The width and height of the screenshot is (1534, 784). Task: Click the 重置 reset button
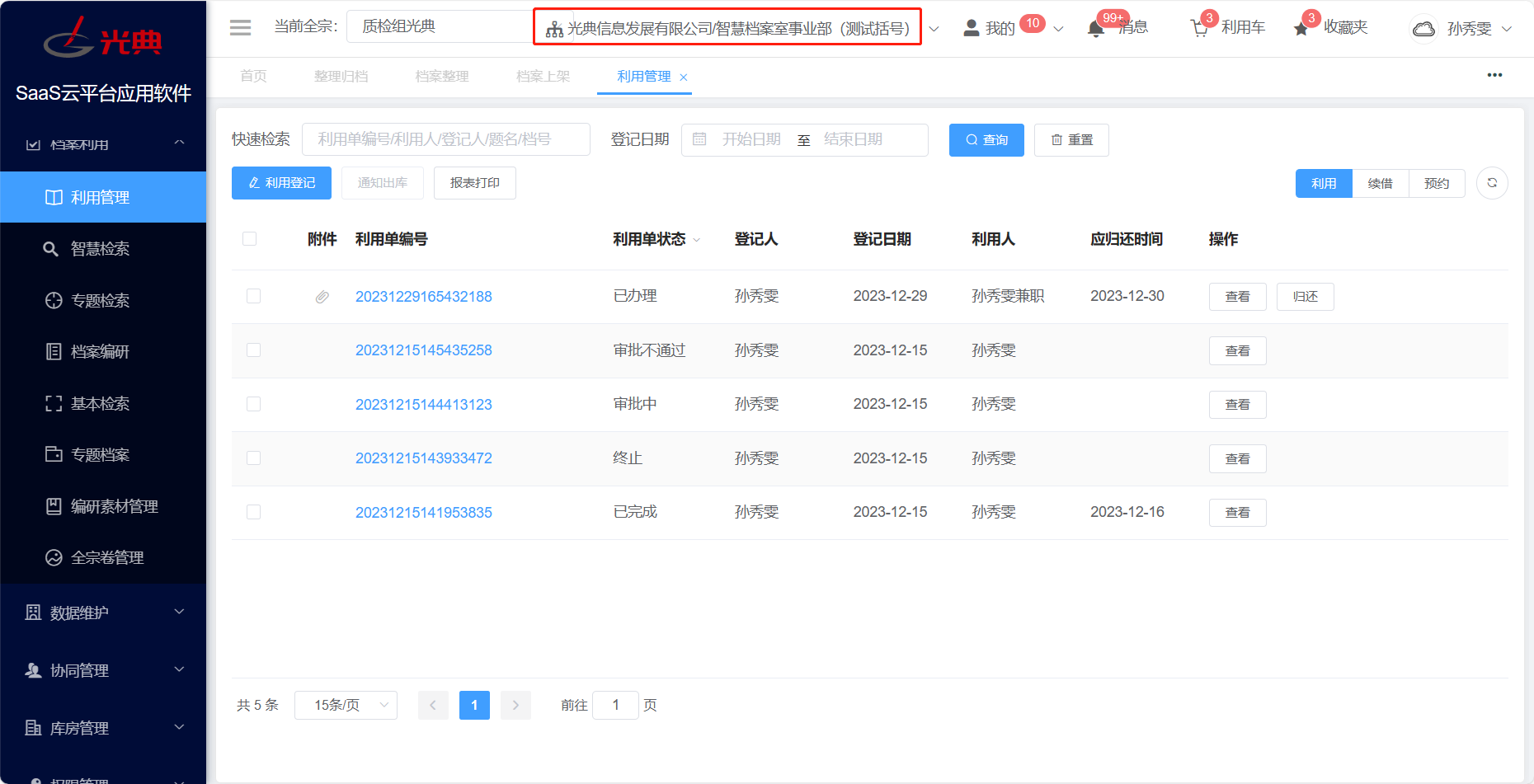click(x=1071, y=140)
